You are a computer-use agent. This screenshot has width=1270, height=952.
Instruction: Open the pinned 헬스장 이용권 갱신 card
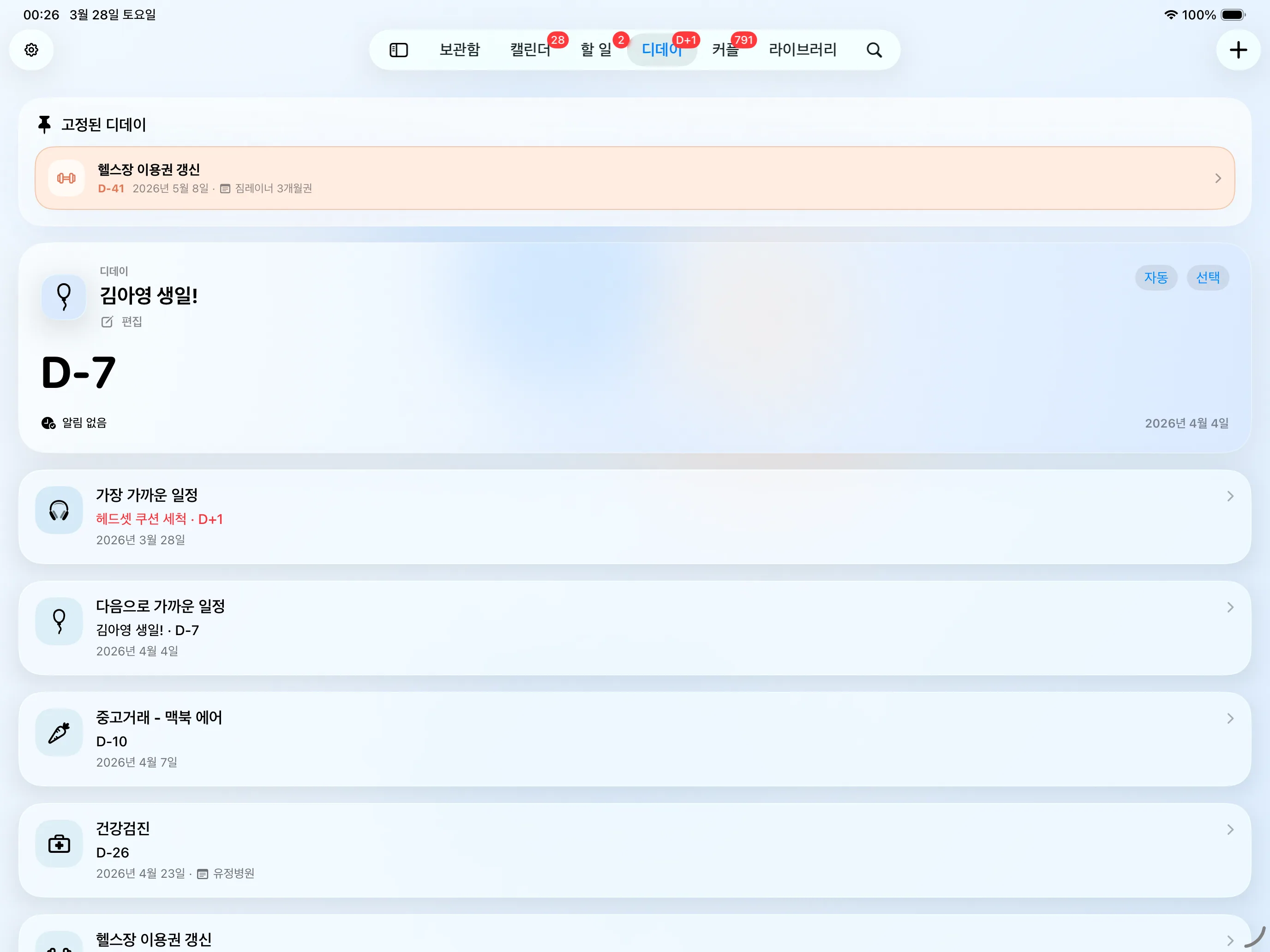635,178
